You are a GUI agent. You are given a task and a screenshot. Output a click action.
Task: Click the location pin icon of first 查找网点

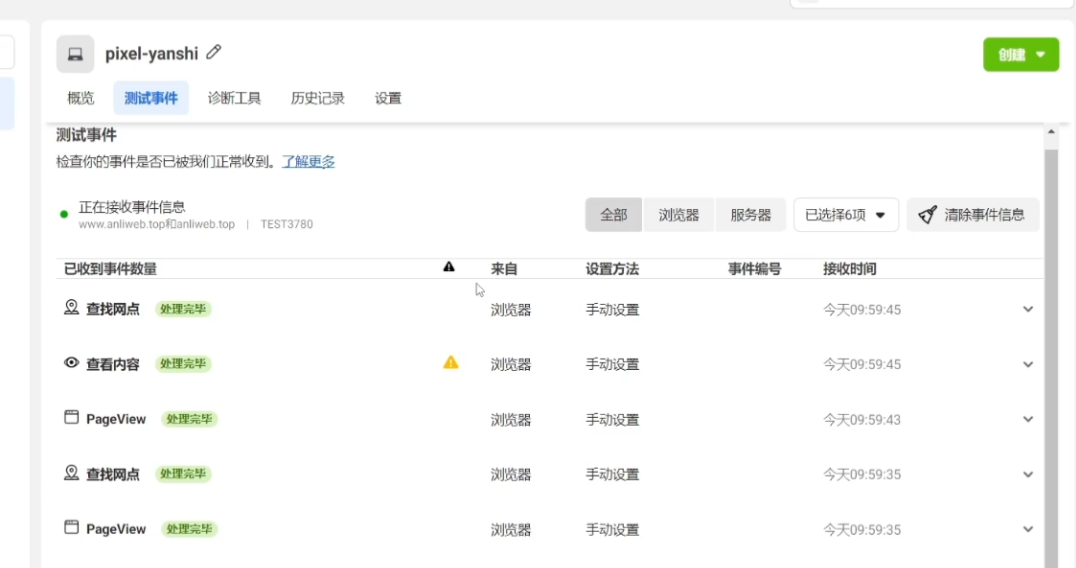click(71, 307)
